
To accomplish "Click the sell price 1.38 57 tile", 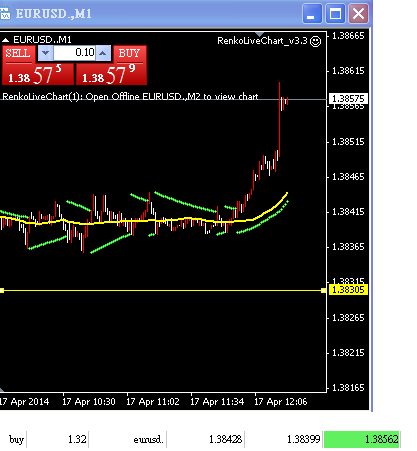I will (x=38, y=74).
